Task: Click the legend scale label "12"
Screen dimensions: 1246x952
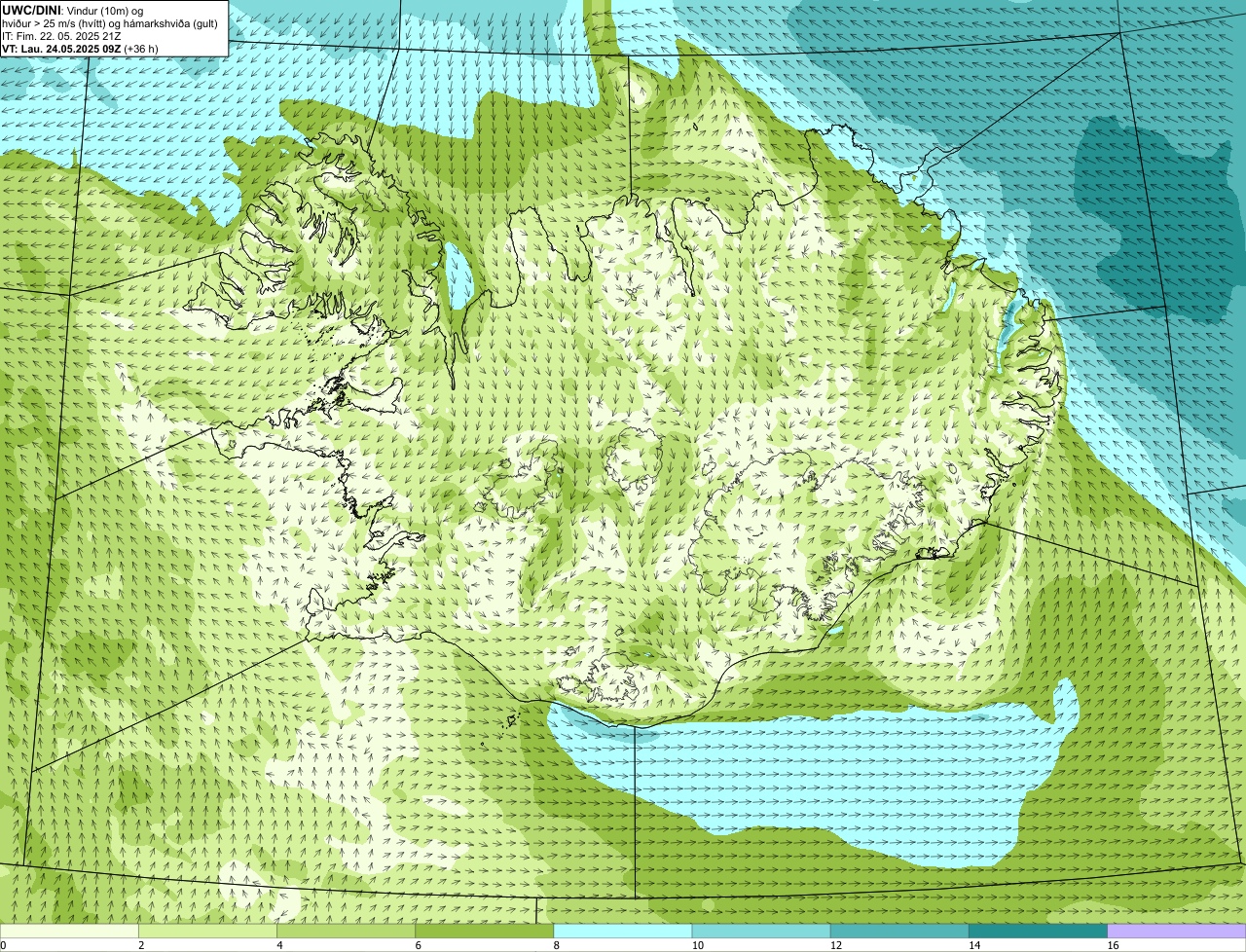Action: tap(836, 945)
